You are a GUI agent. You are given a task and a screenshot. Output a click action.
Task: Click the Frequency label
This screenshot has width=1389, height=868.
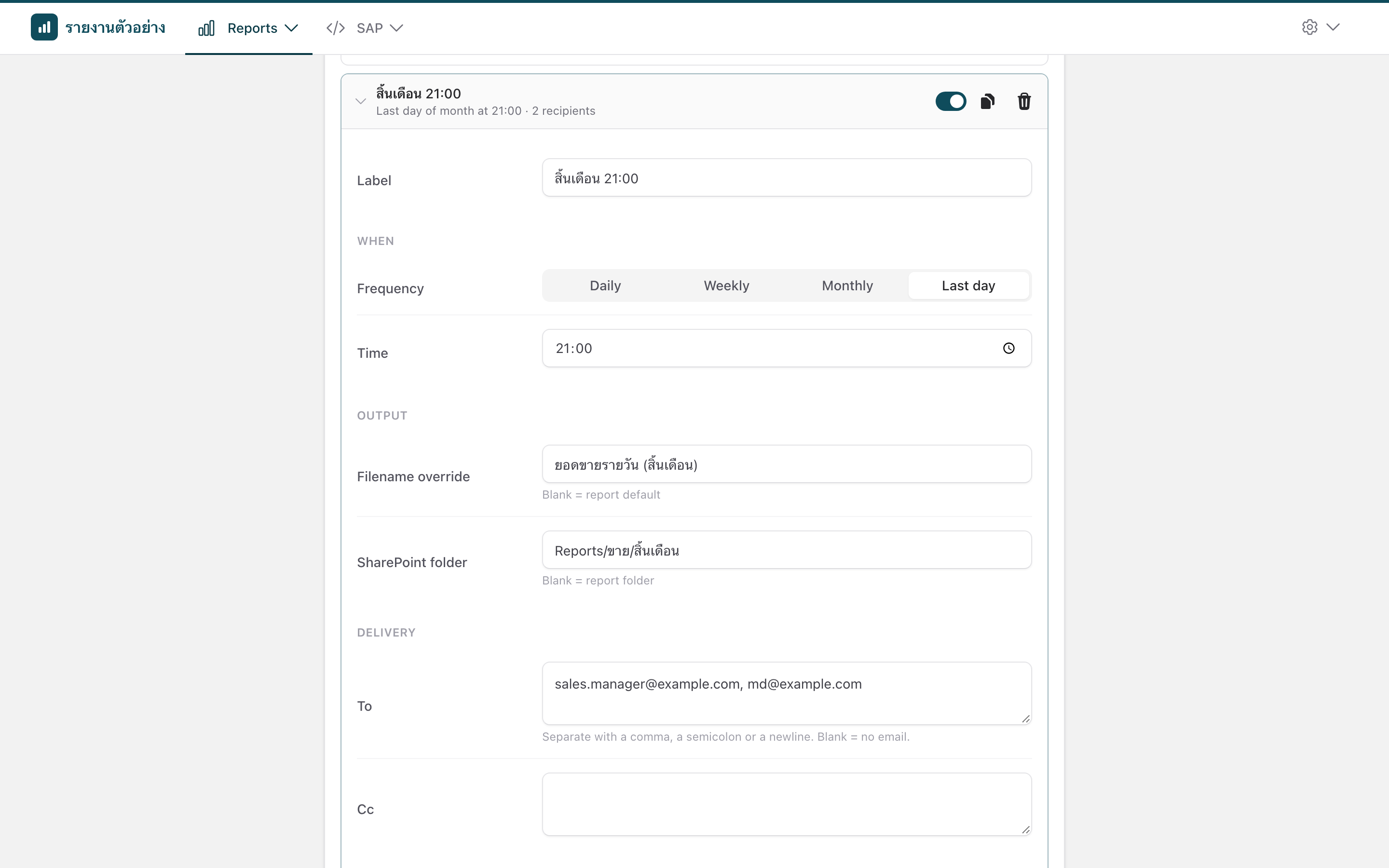tap(390, 288)
